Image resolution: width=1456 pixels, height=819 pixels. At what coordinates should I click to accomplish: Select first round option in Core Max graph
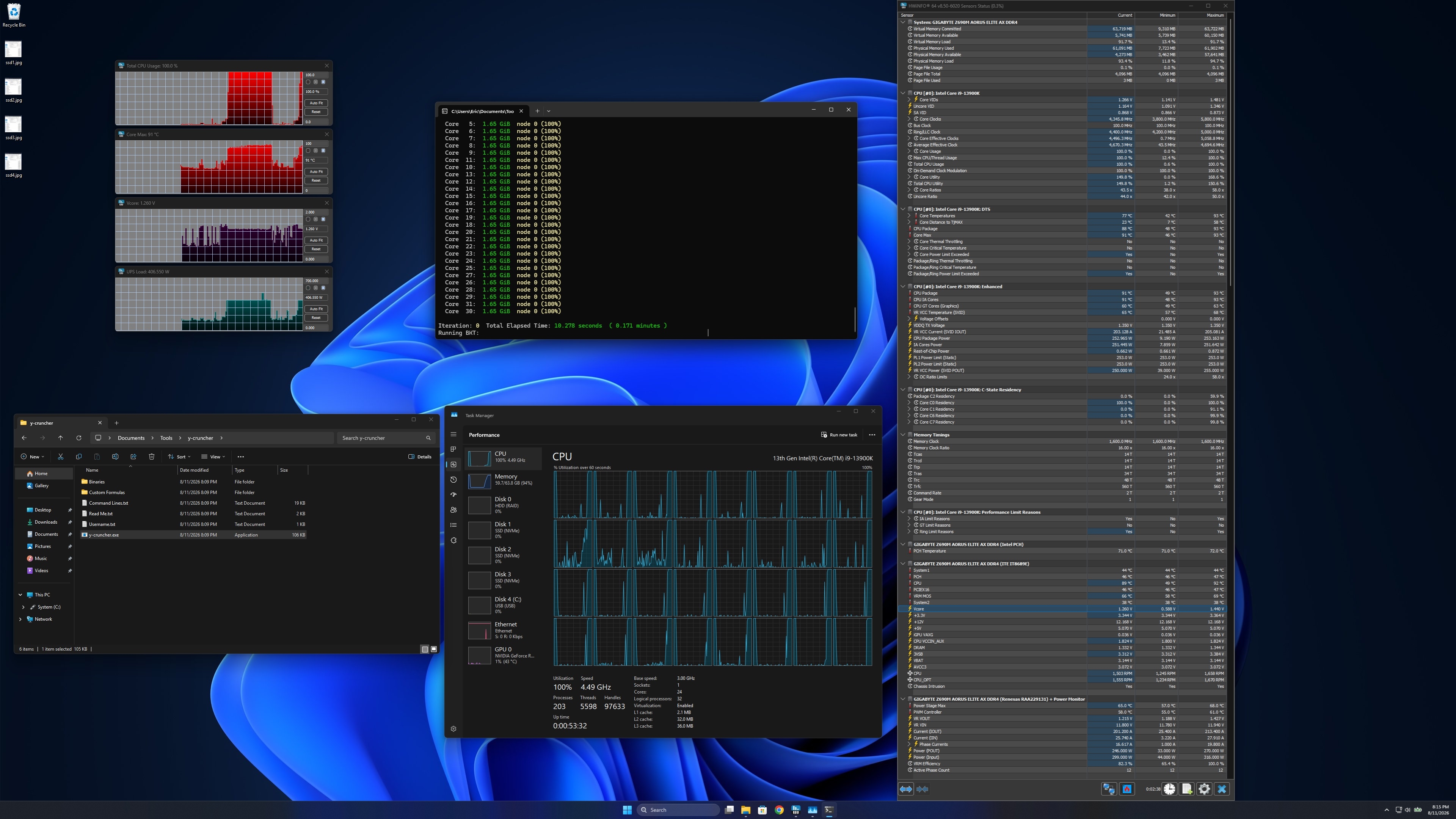[308, 151]
